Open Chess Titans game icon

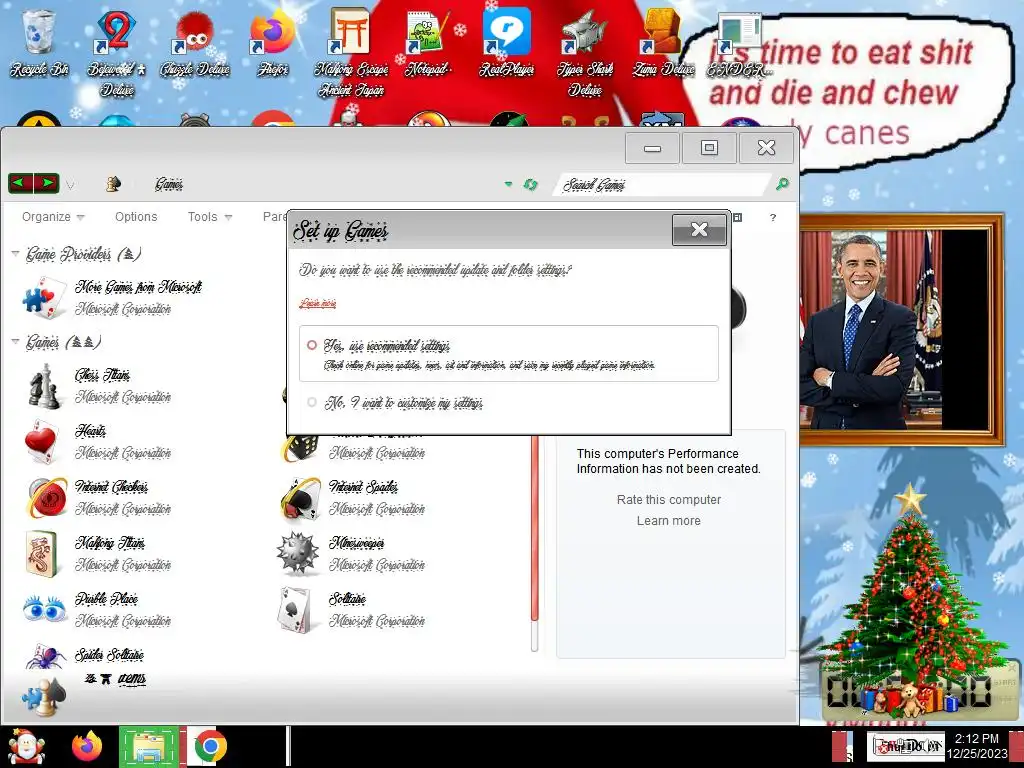tap(44, 386)
